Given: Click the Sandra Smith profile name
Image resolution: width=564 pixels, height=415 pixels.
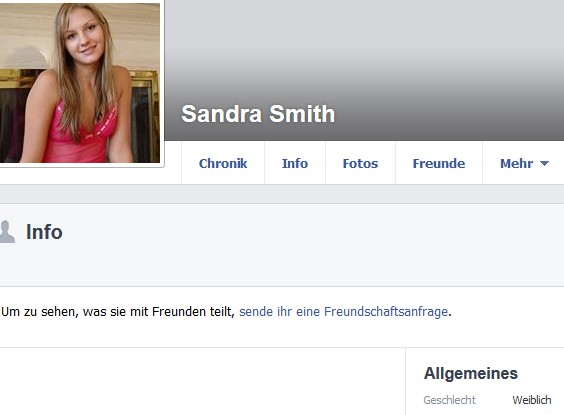Looking at the screenshot, I should point(258,114).
